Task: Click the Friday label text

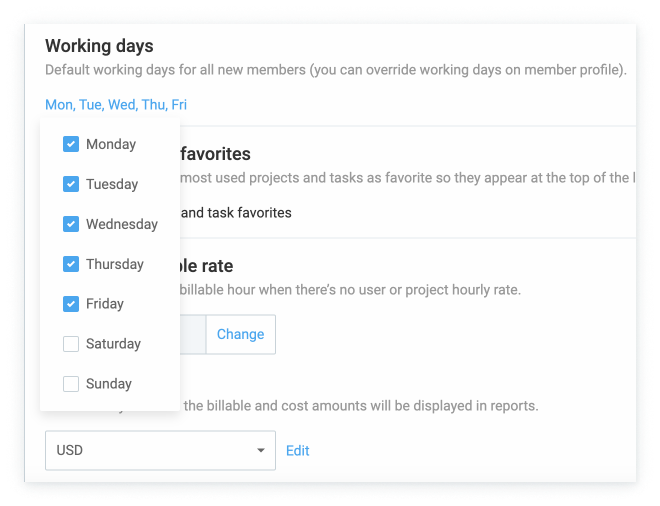Action: (105, 304)
